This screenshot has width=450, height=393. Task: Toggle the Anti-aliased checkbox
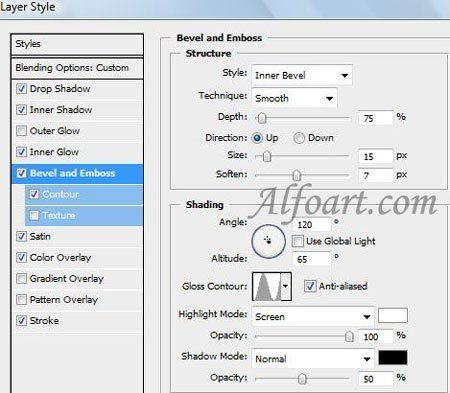pyautogui.click(x=310, y=286)
